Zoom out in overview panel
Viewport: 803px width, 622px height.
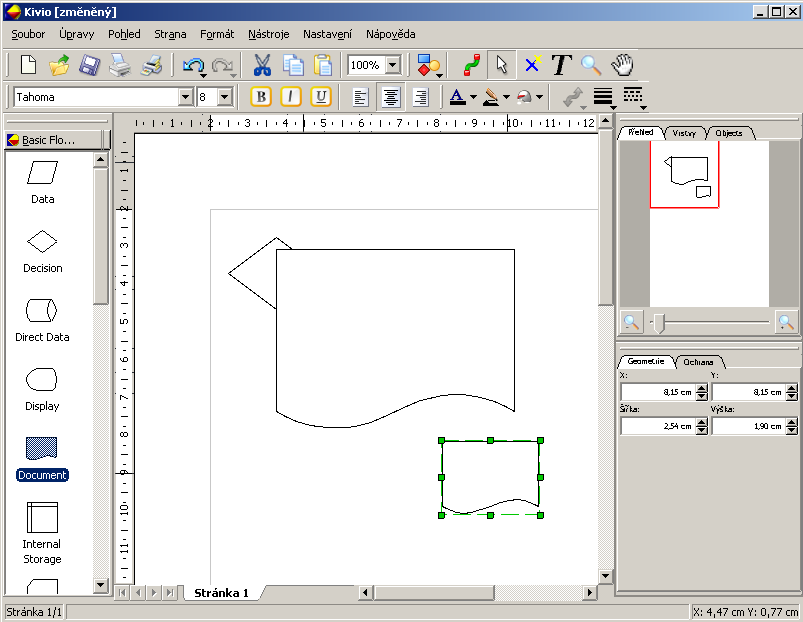[631, 322]
